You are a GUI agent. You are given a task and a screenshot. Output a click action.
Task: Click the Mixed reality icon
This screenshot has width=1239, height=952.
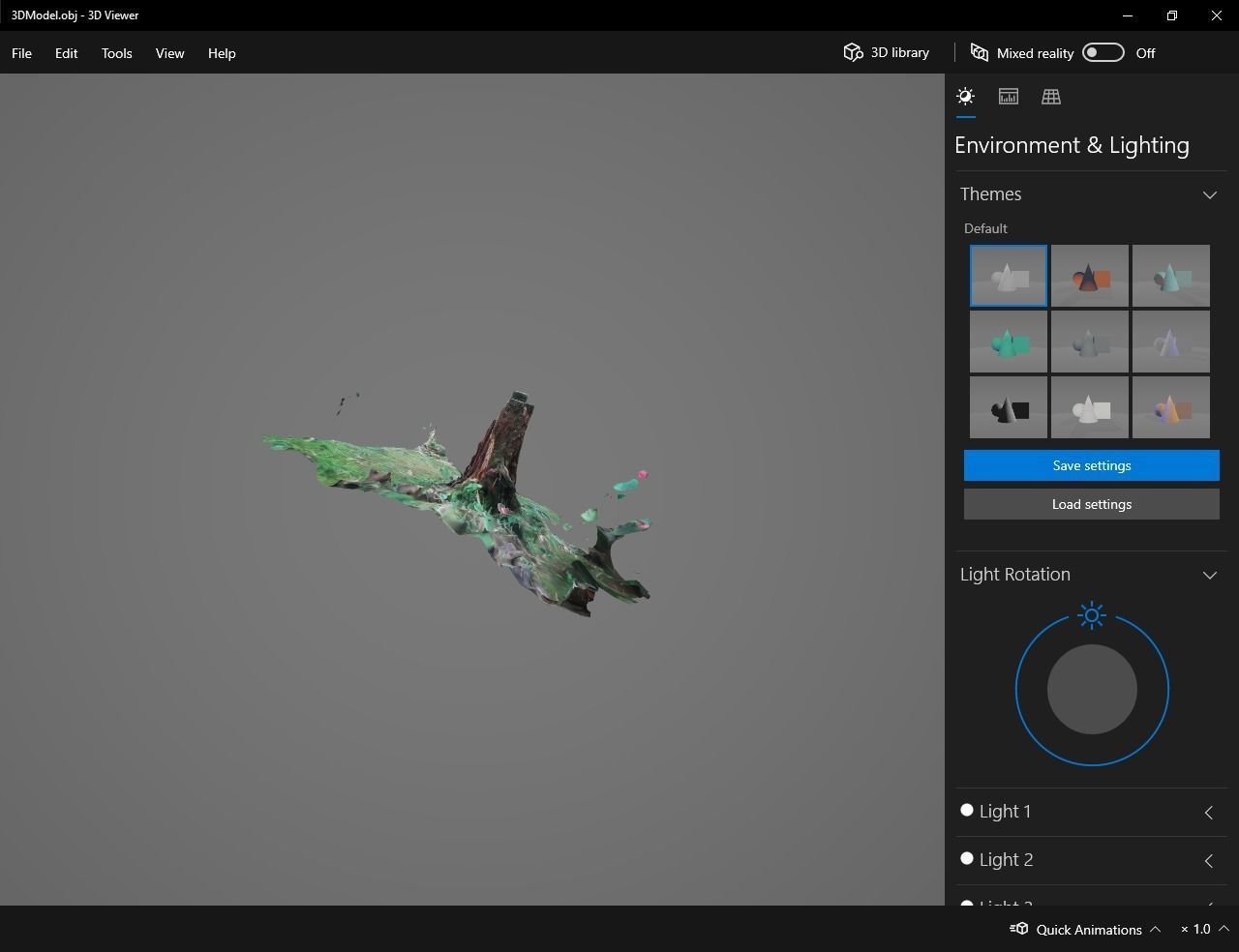click(x=980, y=52)
